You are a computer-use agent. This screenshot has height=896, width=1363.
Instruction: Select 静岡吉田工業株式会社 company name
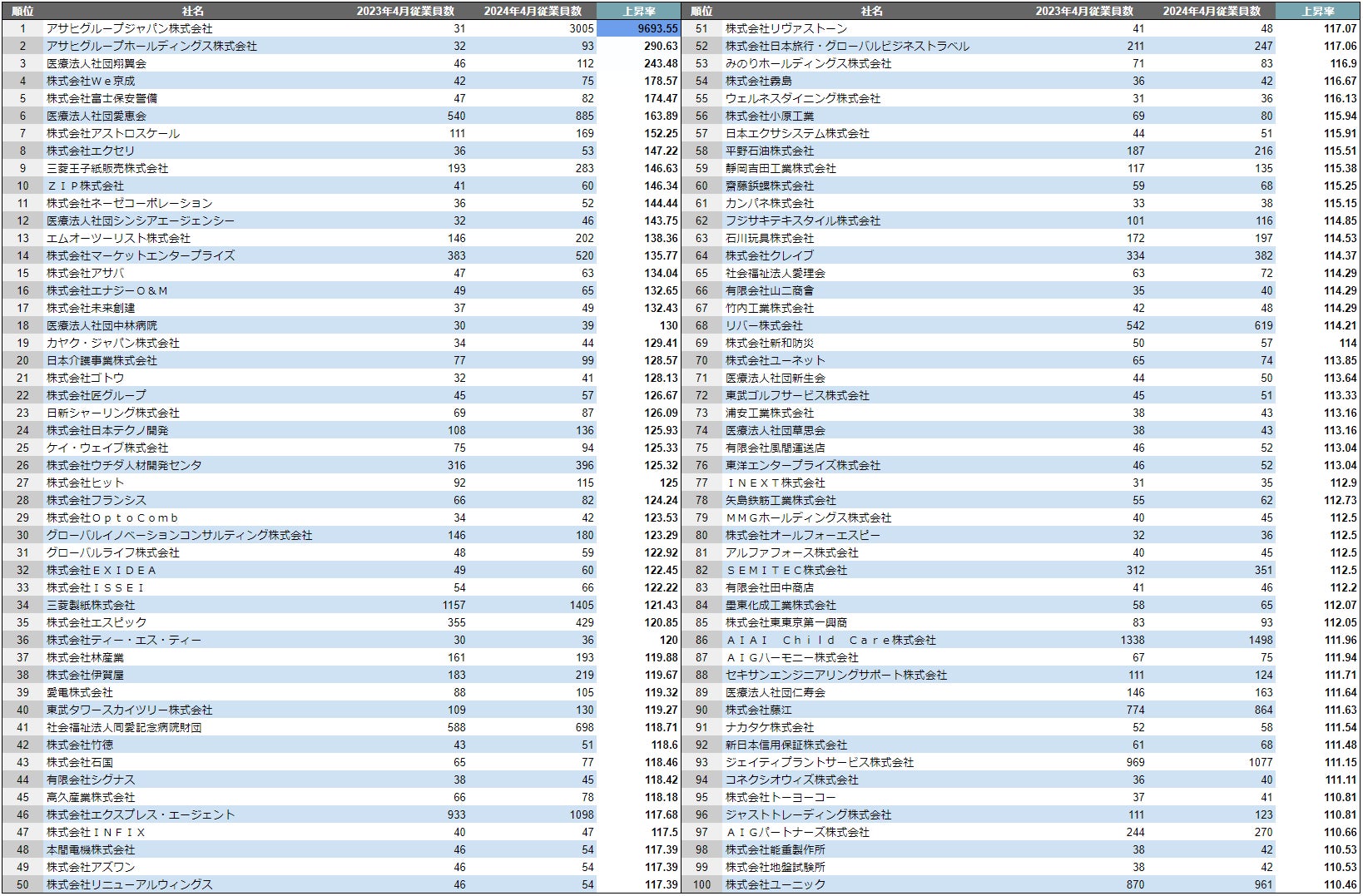point(781,168)
